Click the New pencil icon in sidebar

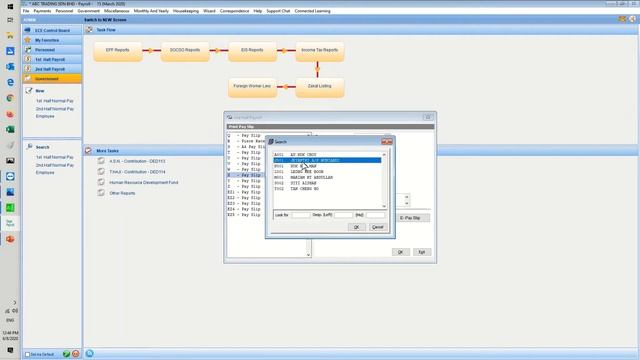click(x=29, y=91)
